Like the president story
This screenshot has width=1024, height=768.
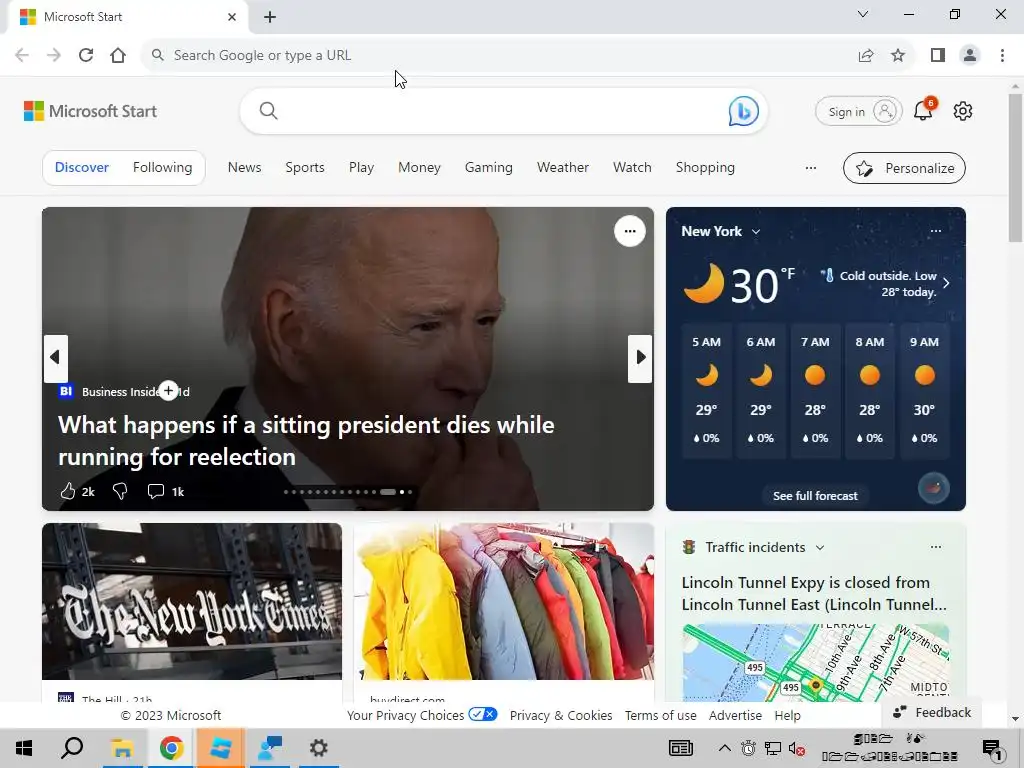coord(68,491)
